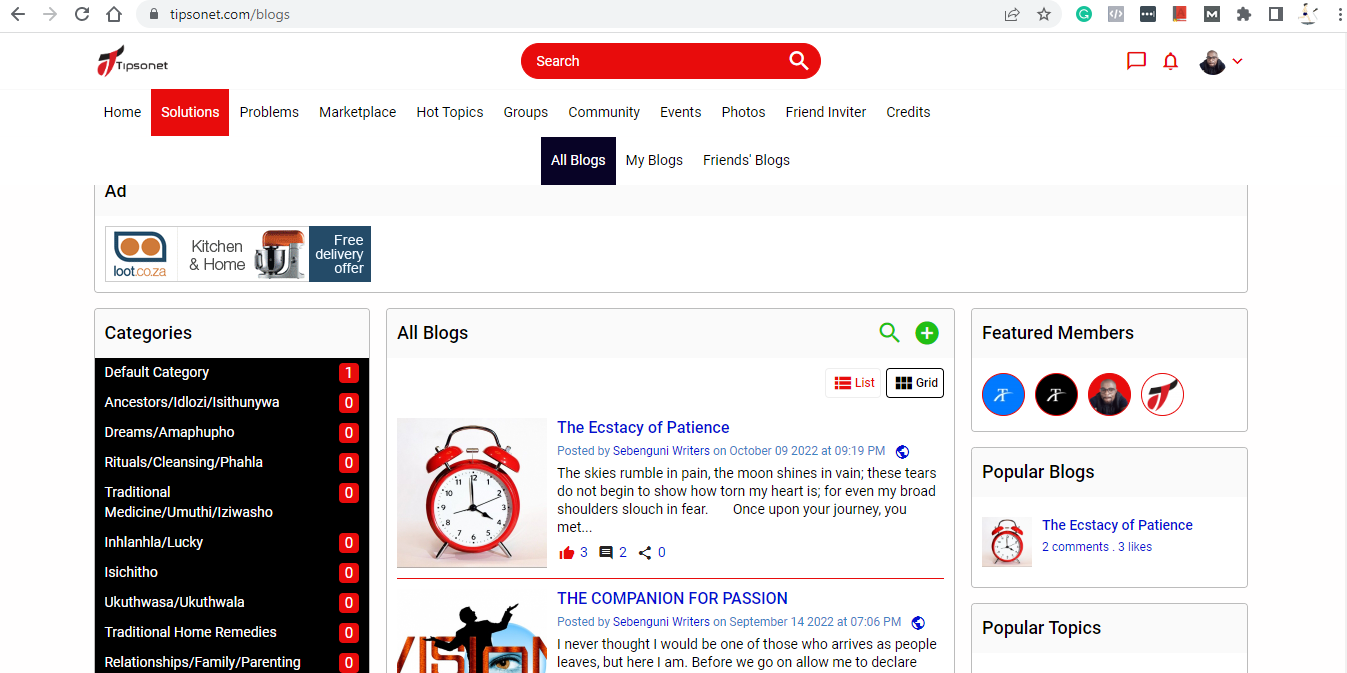Click the magnifier icon in red search bar
This screenshot has width=1347, height=673.
click(x=798, y=61)
